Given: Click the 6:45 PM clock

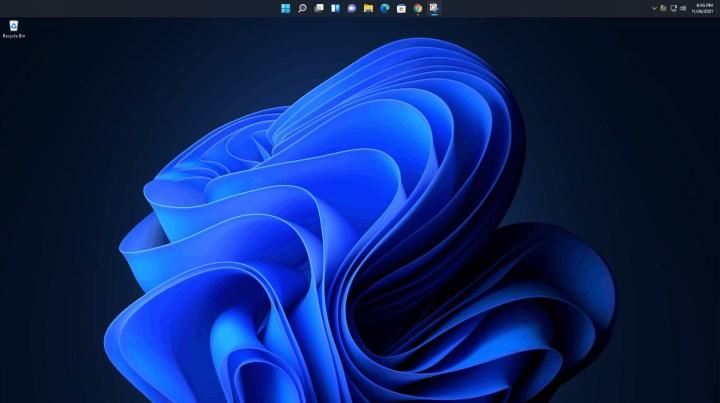Looking at the screenshot, I should click(704, 5).
